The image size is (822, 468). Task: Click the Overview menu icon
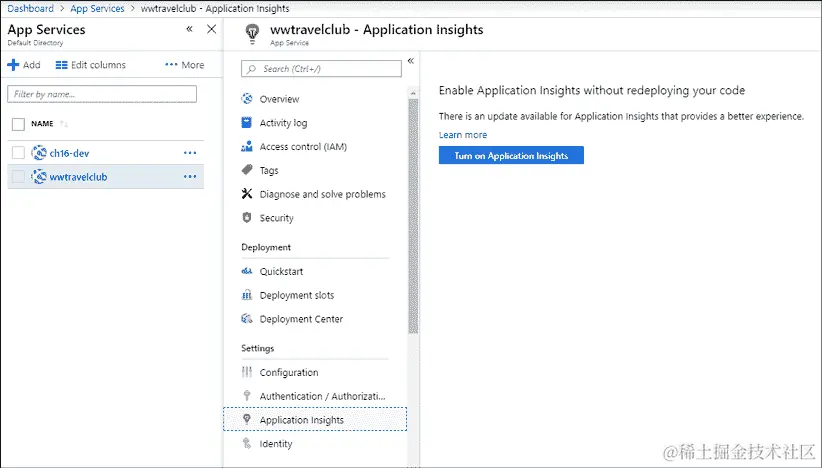pos(247,99)
